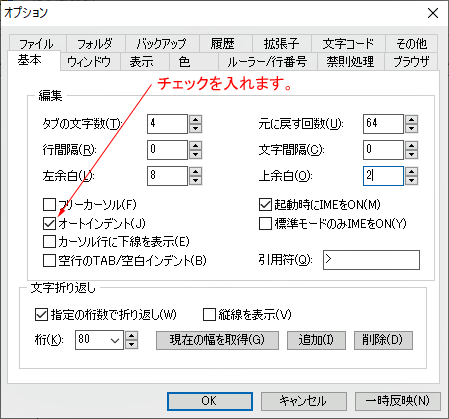The height and width of the screenshot is (419, 449).
Task: Confirm settings with OK button
Action: pos(210,401)
